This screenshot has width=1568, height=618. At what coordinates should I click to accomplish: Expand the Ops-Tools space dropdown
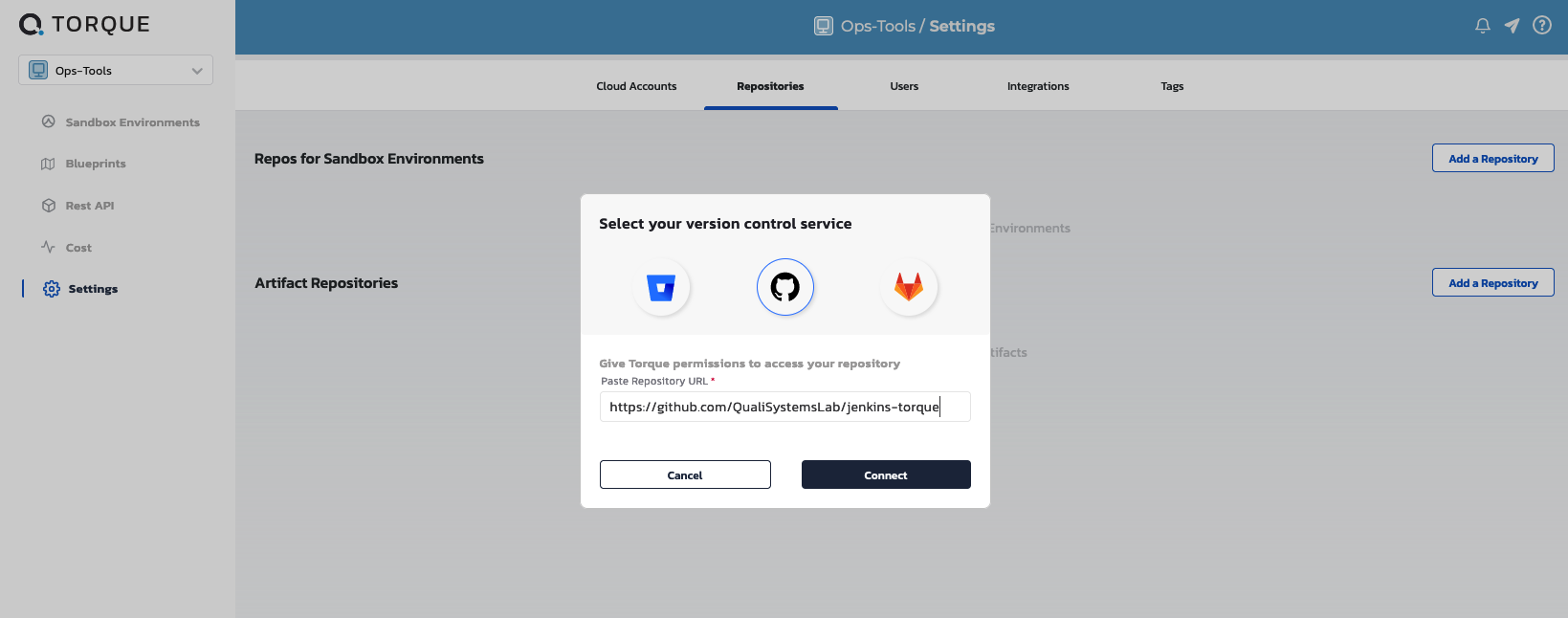[x=116, y=70]
